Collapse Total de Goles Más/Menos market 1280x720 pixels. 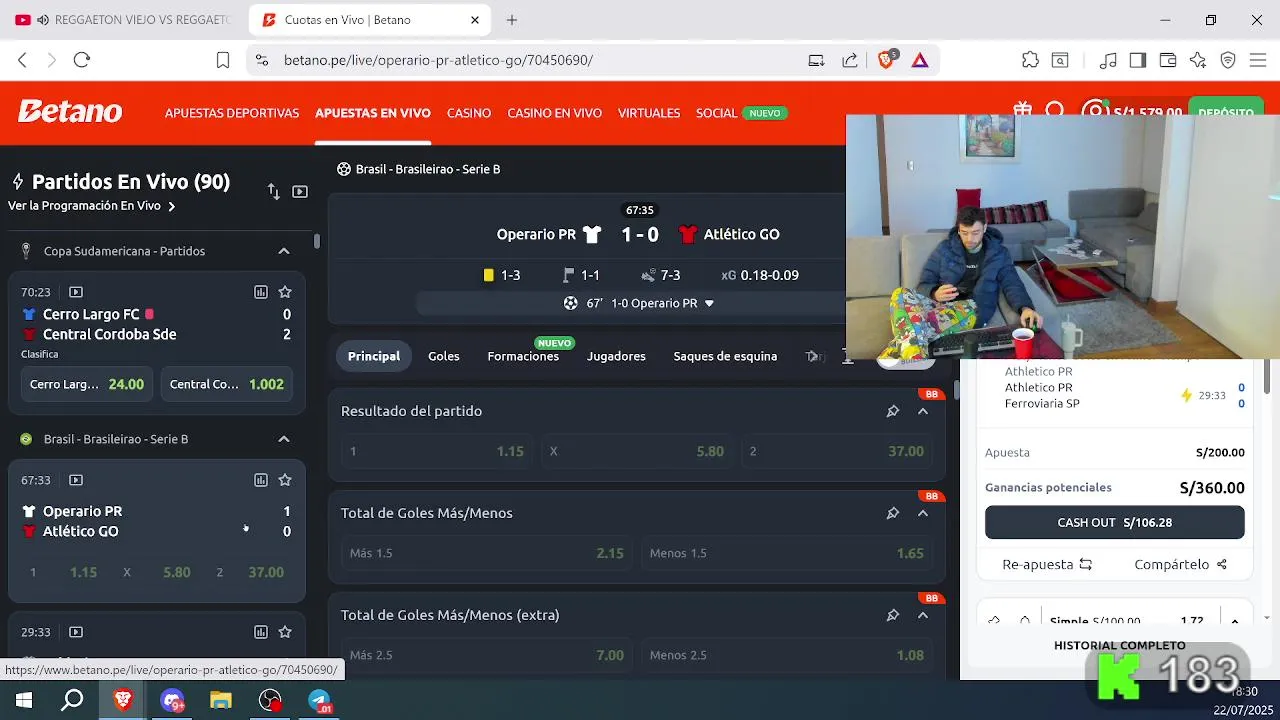(x=923, y=513)
